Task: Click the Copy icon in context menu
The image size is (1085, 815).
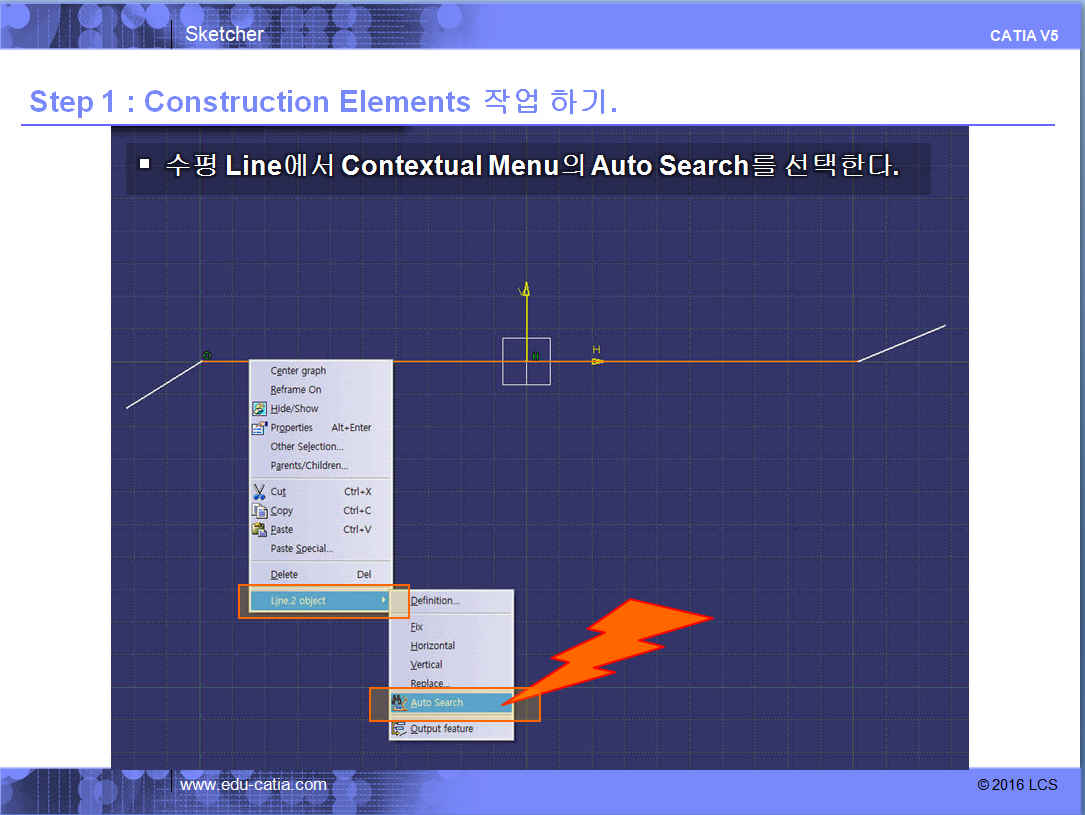Action: click(259, 511)
